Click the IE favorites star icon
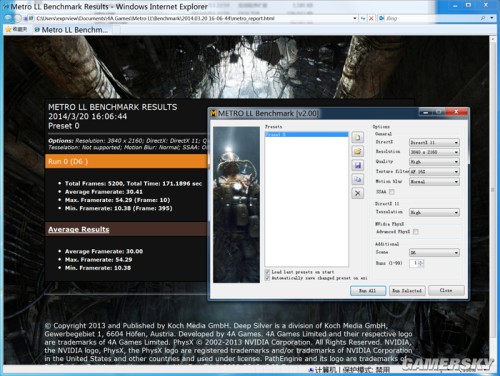The height and width of the screenshot is (376, 500). coord(8,30)
